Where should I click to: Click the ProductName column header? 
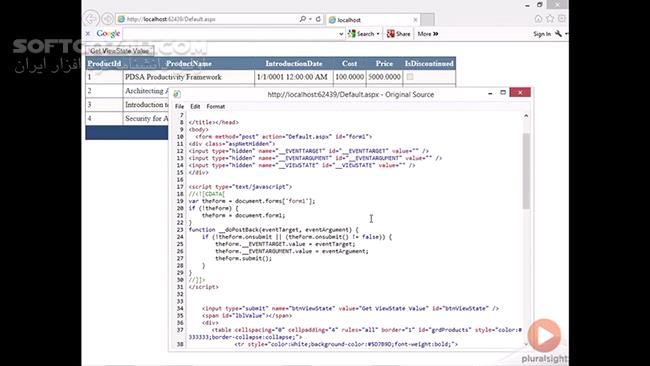tap(189, 63)
